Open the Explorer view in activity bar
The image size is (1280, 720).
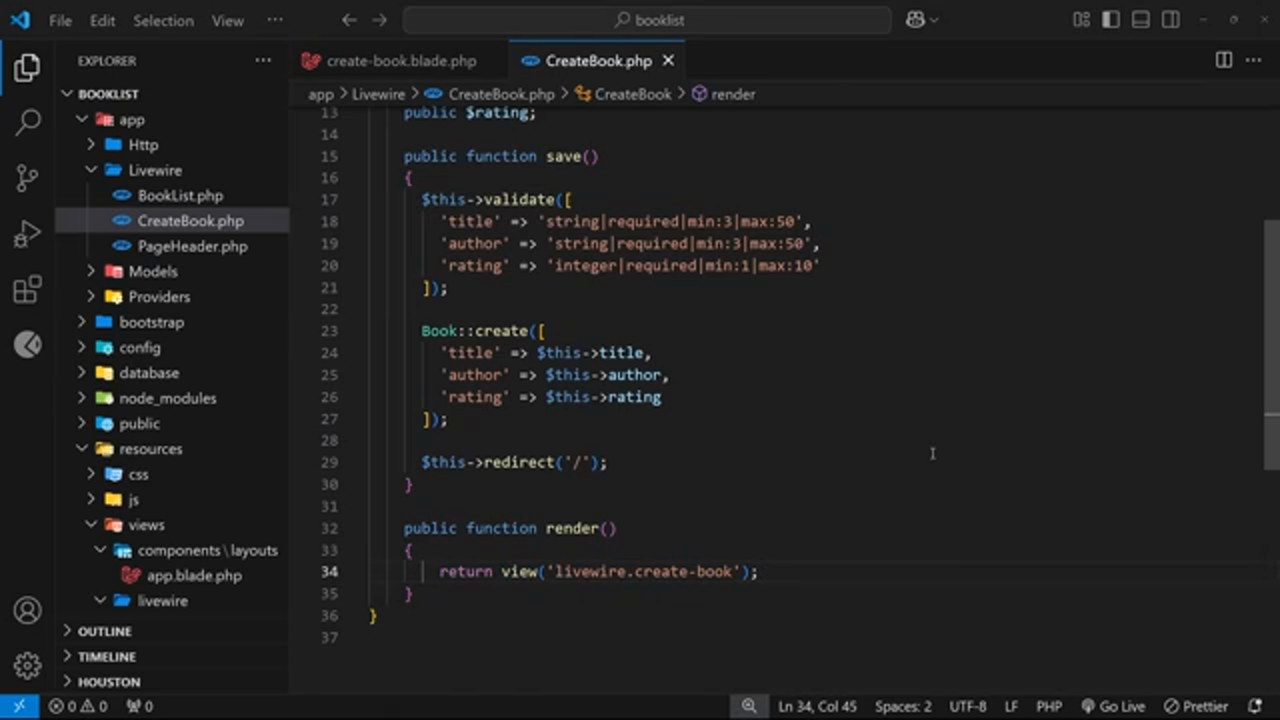(27, 68)
